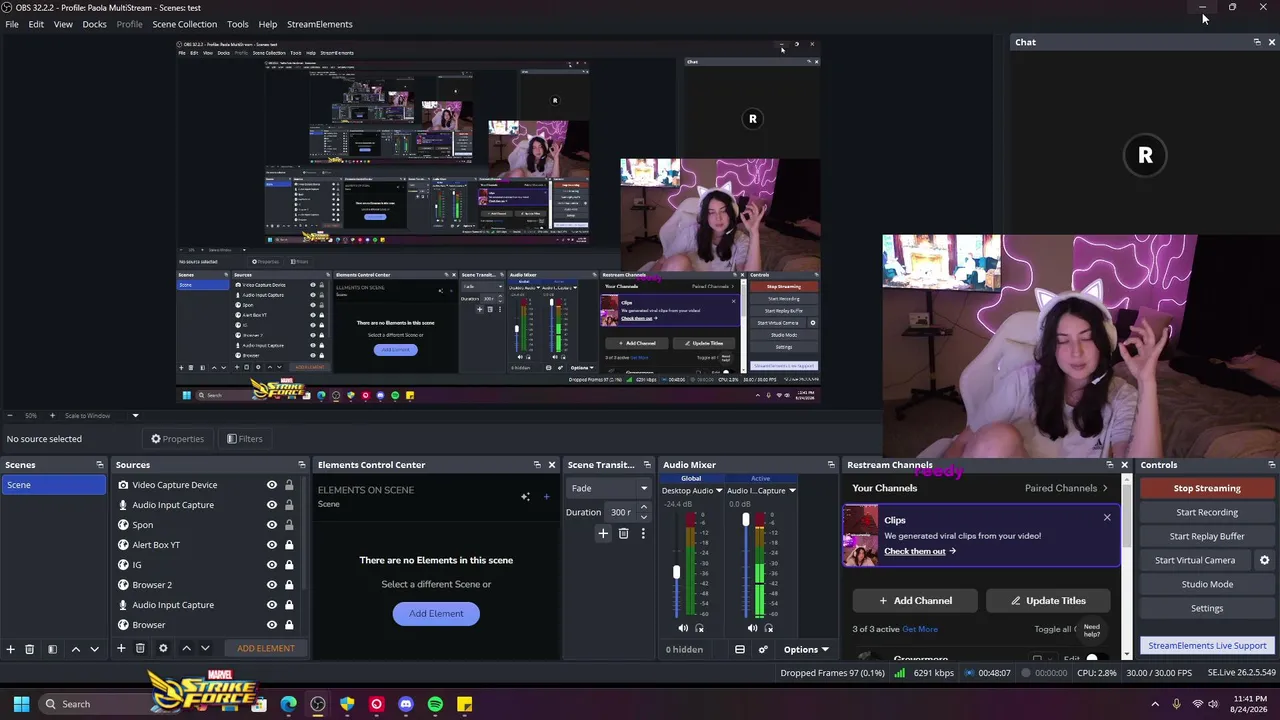Float the Sources dock panel
This screenshot has width=1280, height=720.
tap(301, 465)
